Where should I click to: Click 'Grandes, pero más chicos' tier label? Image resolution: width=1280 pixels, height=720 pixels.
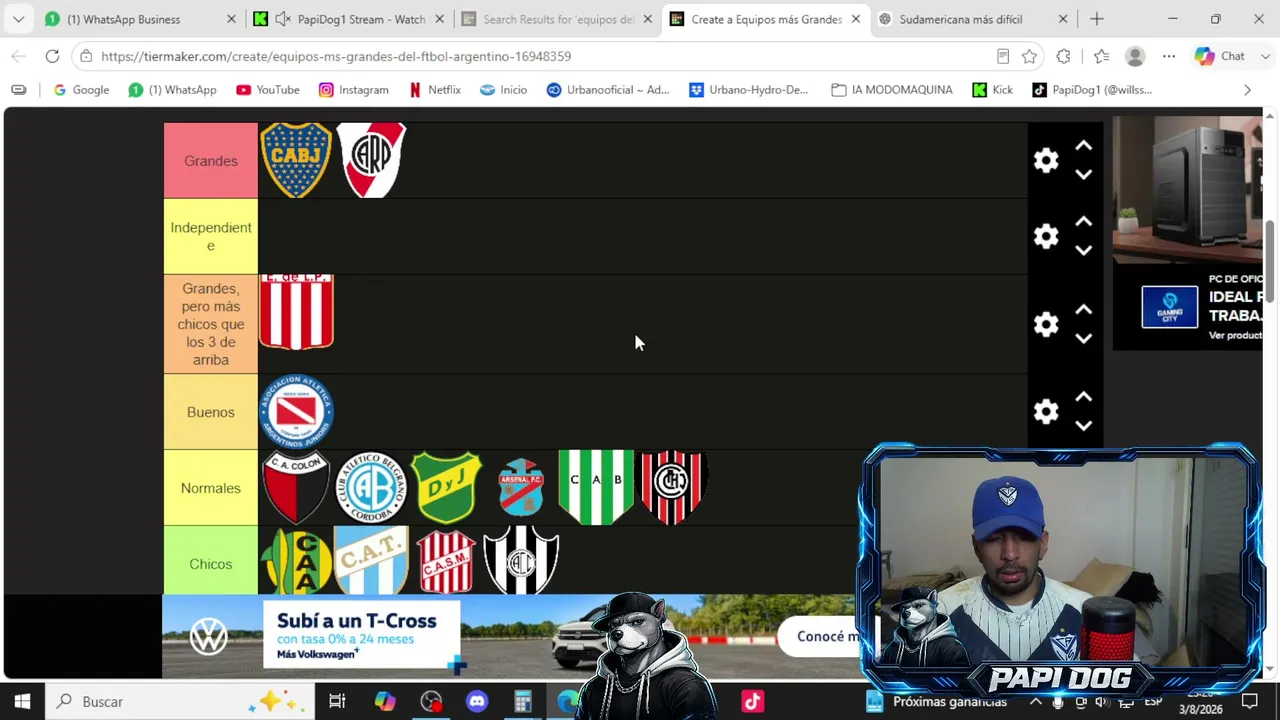(x=211, y=324)
